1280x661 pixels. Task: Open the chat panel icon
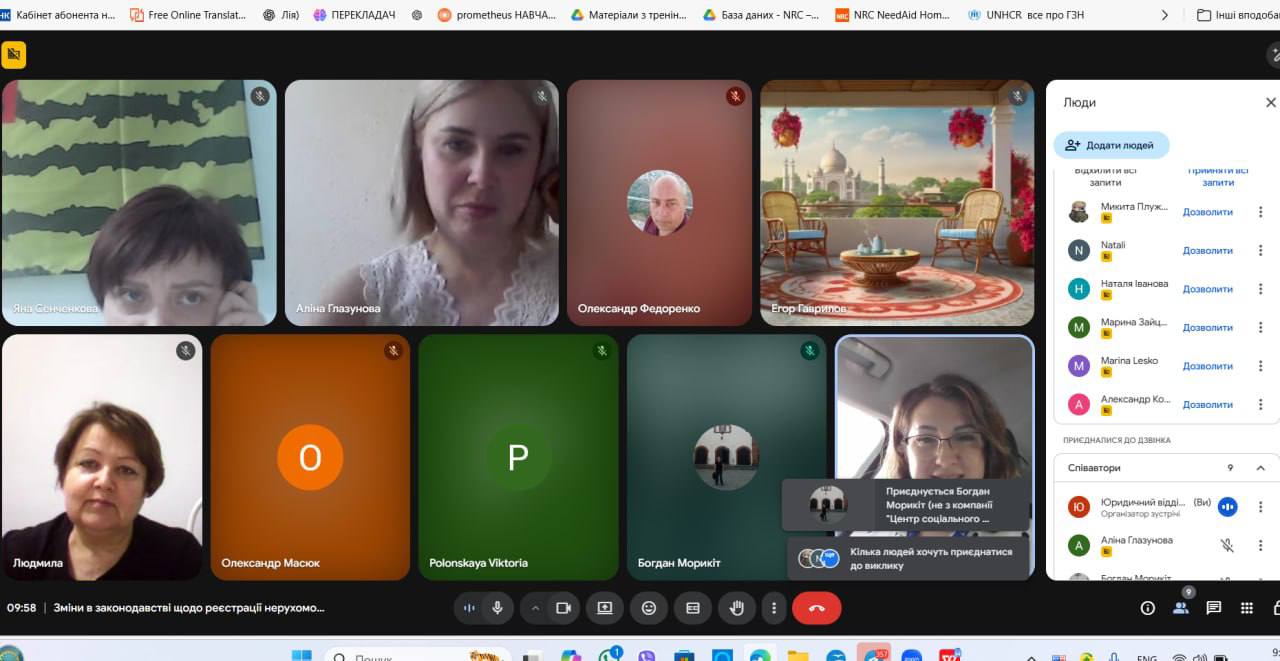point(1213,608)
